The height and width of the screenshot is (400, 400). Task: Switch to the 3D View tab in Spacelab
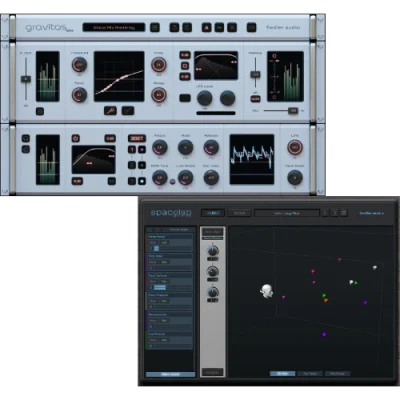click(282, 374)
